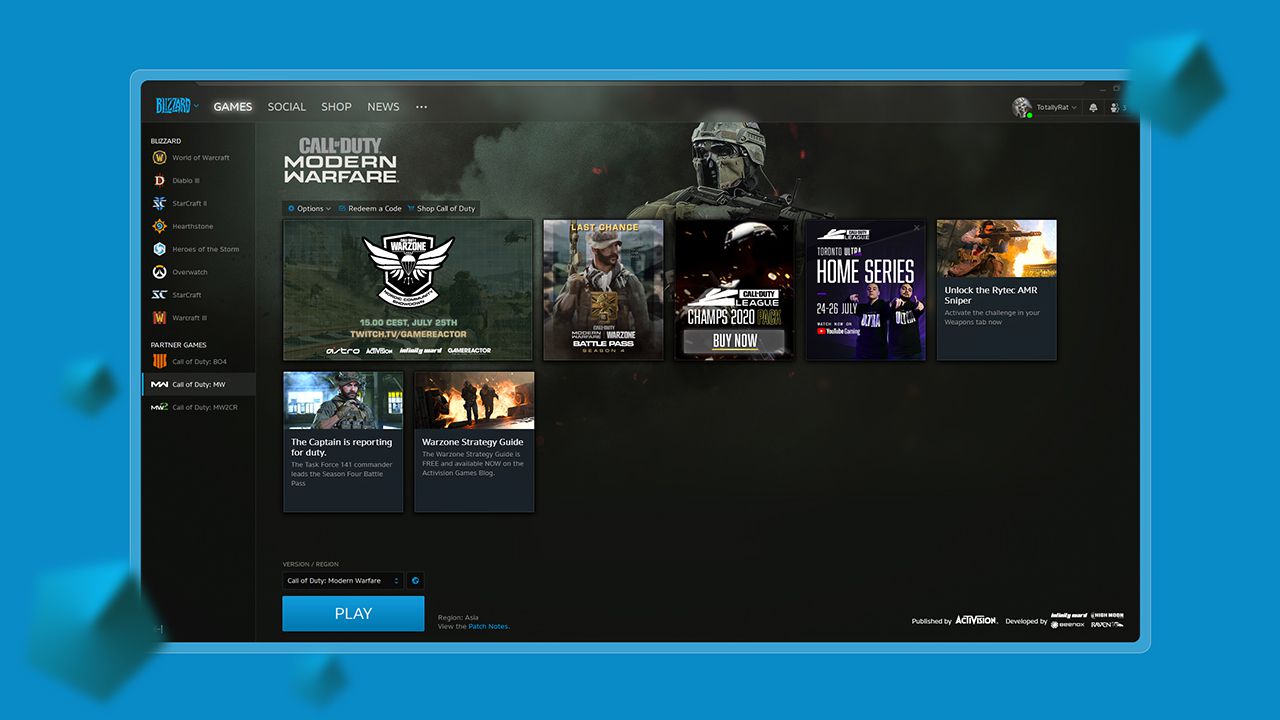1280x720 pixels.
Task: Choose the StarCraft II icon in sidebar
Action: click(x=159, y=203)
